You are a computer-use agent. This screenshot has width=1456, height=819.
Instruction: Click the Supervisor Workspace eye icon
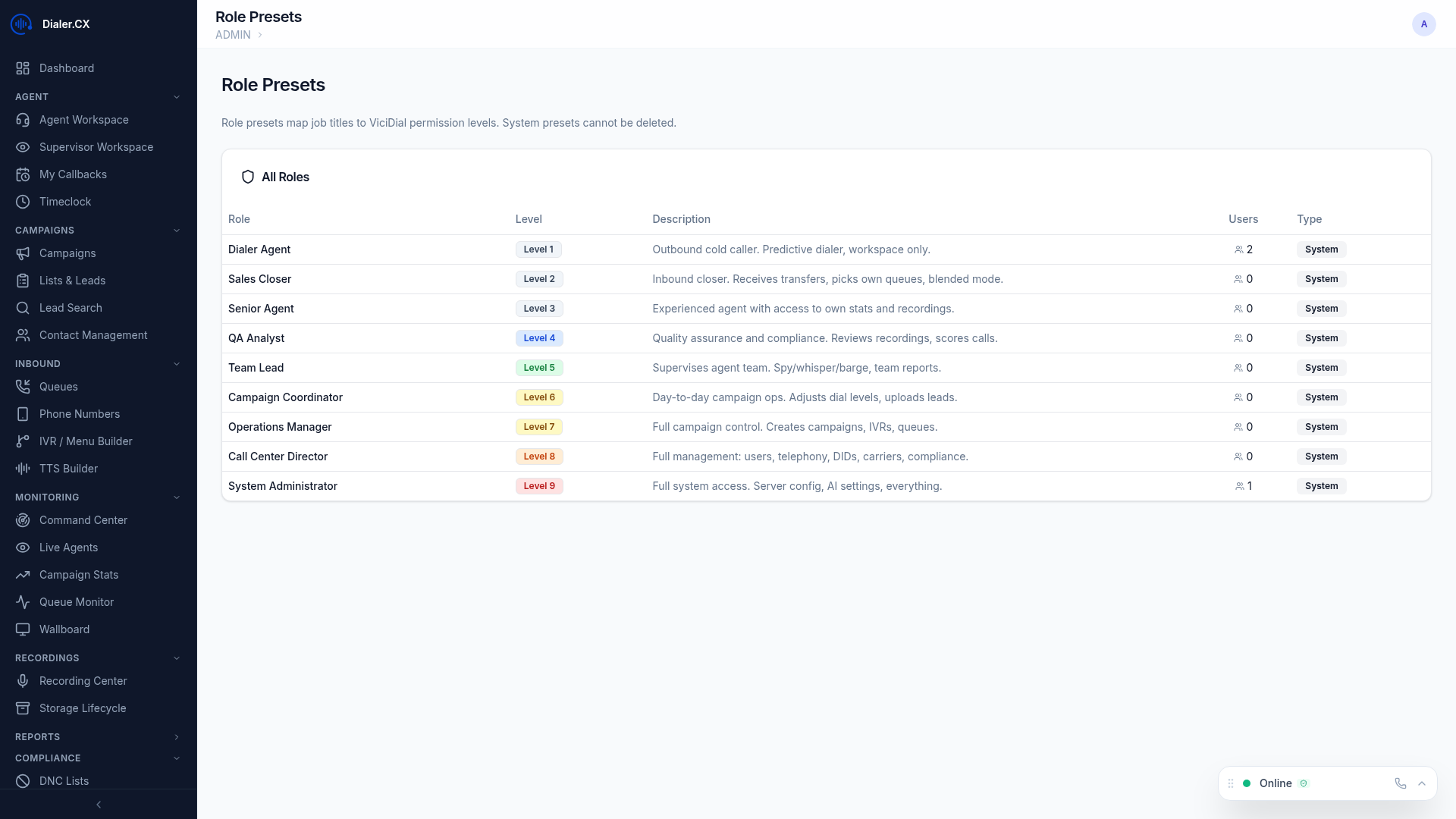(23, 147)
